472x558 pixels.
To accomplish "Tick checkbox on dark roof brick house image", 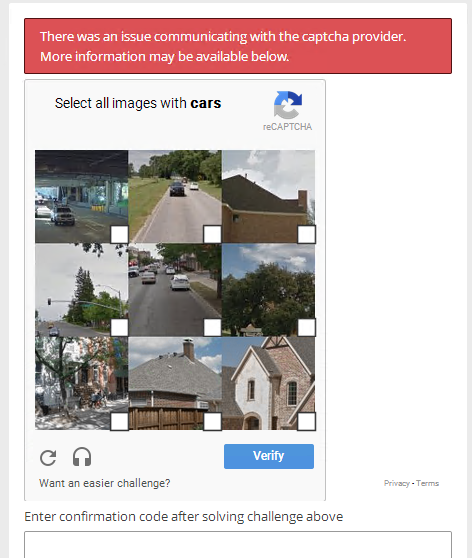I will coord(306,234).
